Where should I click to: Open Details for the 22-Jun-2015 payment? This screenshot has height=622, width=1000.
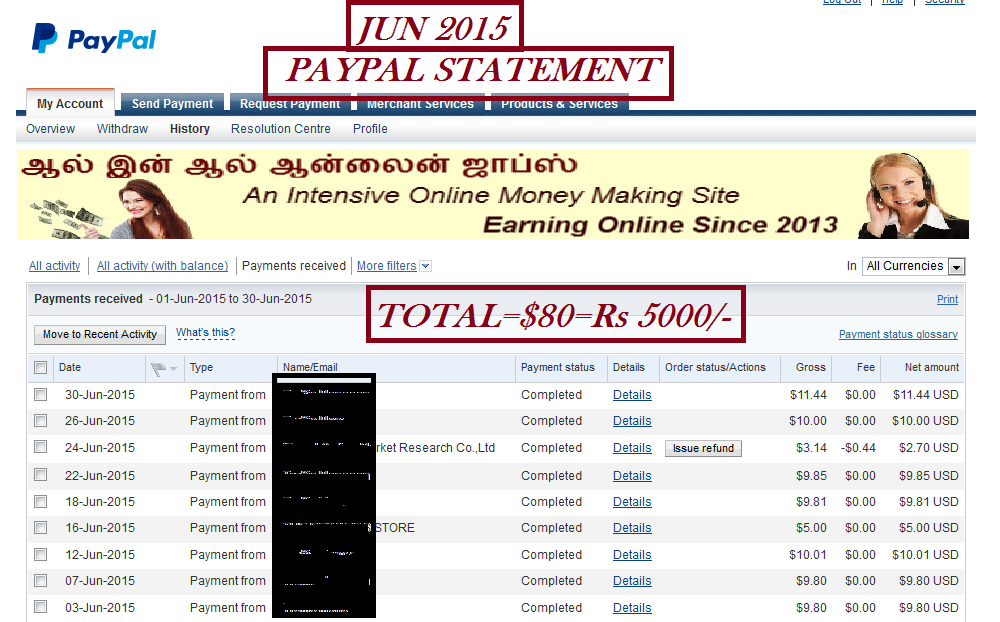(632, 476)
